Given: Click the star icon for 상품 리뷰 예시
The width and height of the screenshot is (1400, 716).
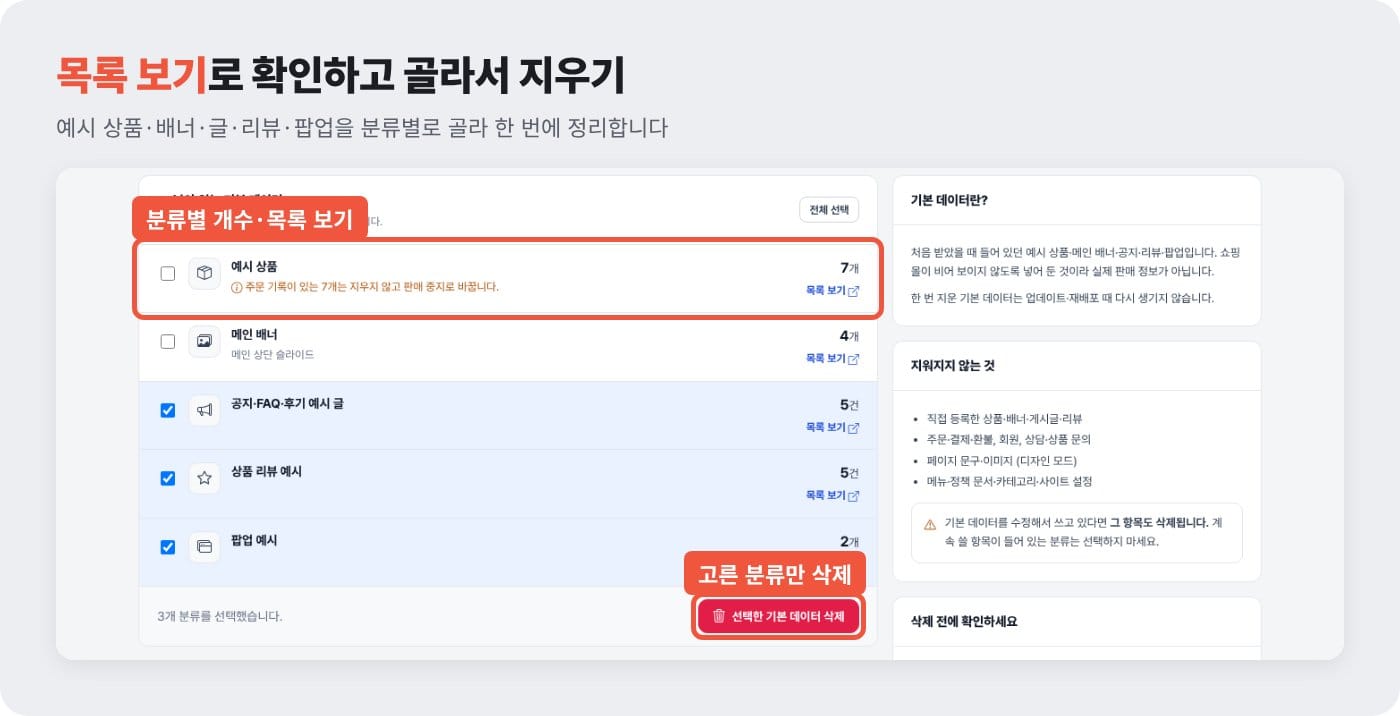Looking at the screenshot, I should pyautogui.click(x=204, y=478).
